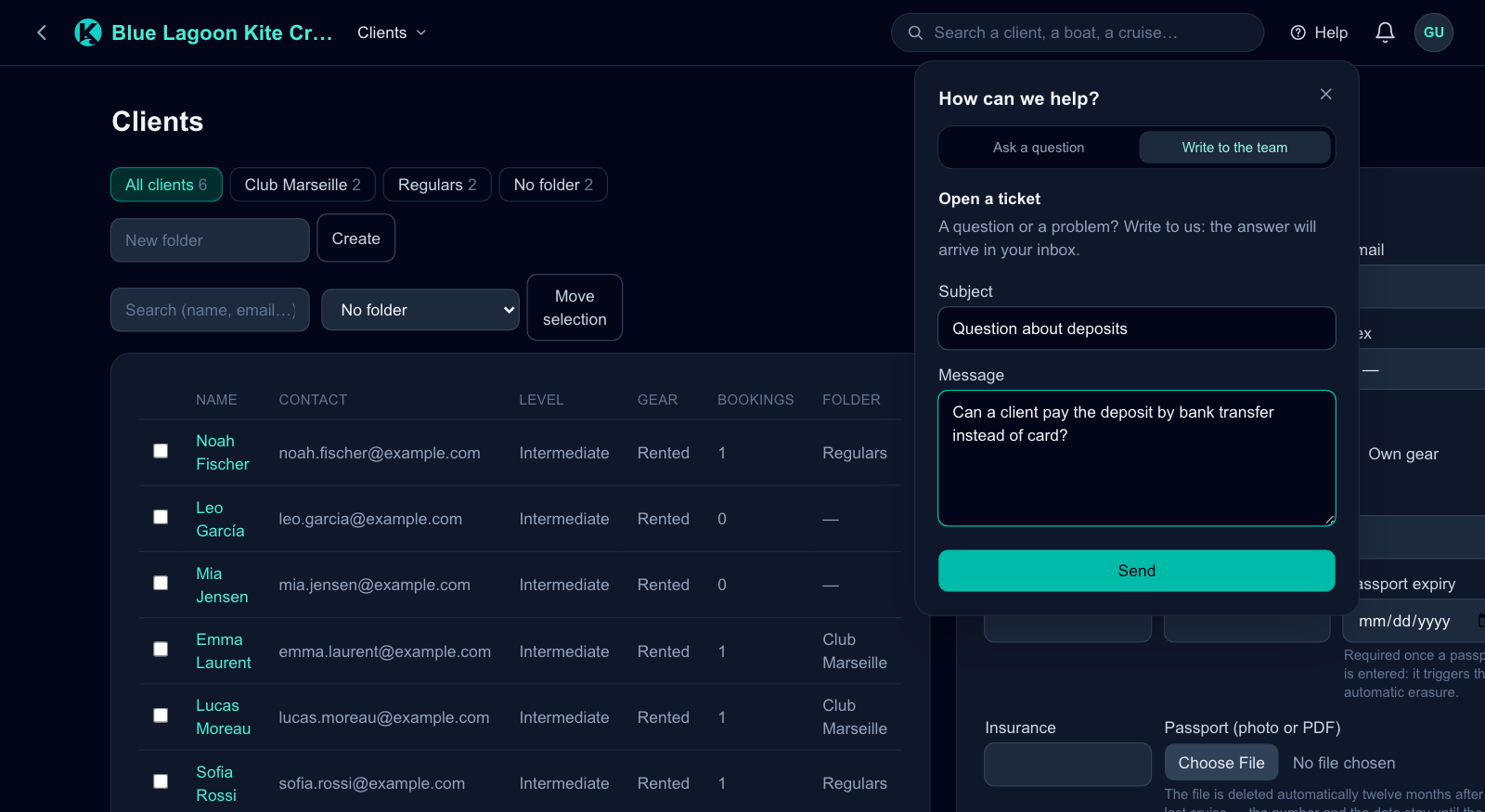Select the Lucas Moreau checkbox
1485x812 pixels.
pos(161,715)
